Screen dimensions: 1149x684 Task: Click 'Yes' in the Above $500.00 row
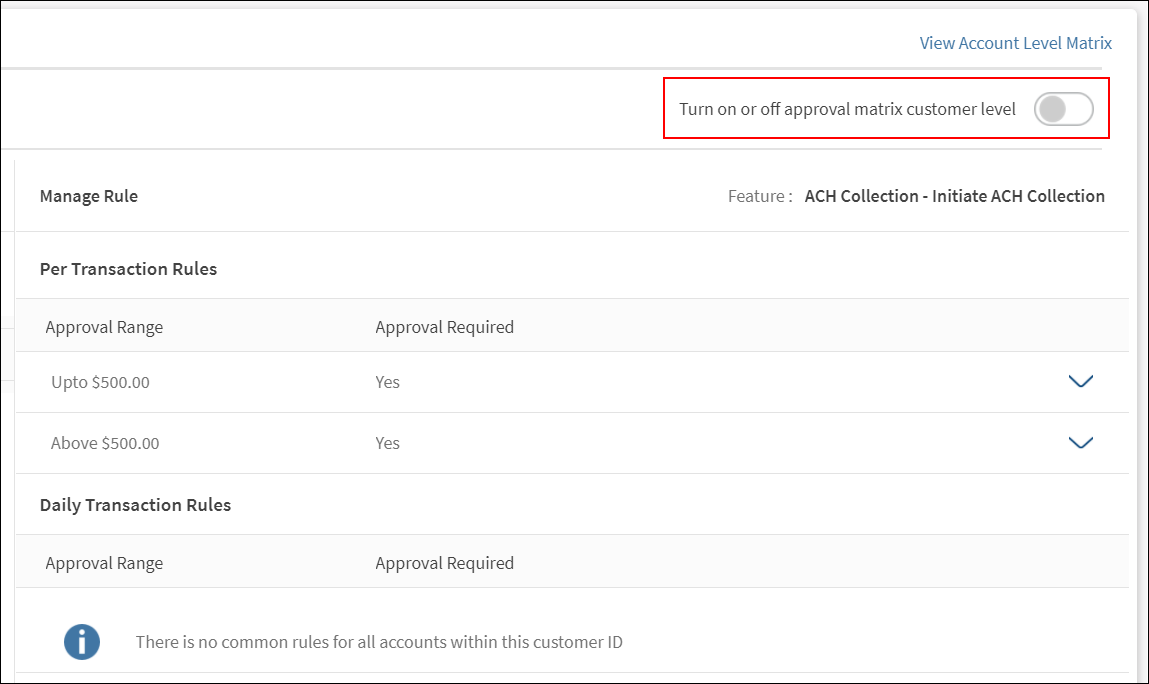coord(387,443)
